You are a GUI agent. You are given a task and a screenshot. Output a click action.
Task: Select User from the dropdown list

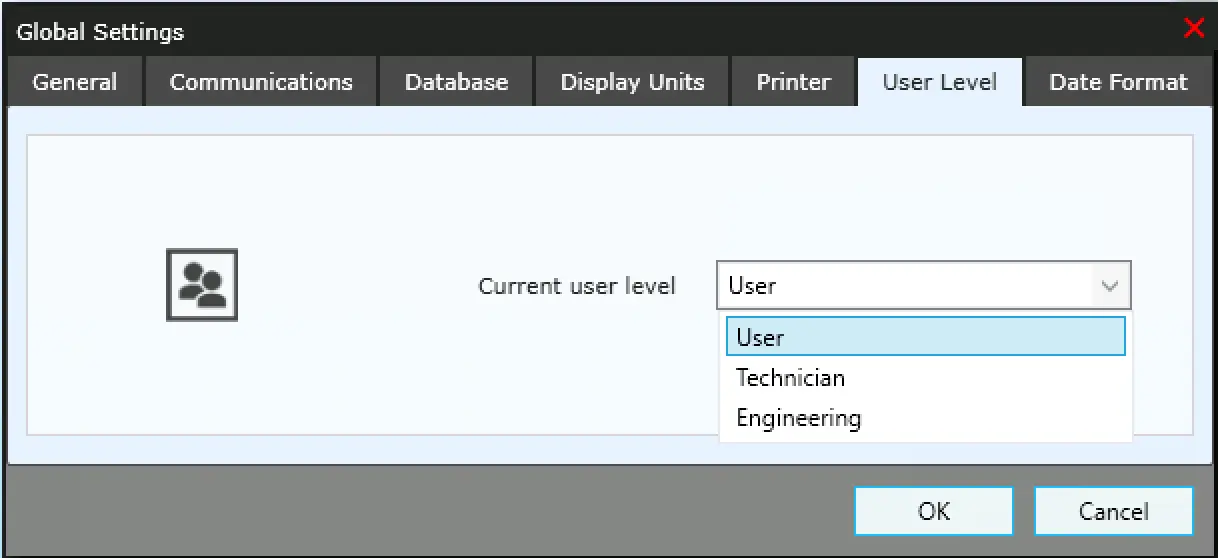pos(925,337)
